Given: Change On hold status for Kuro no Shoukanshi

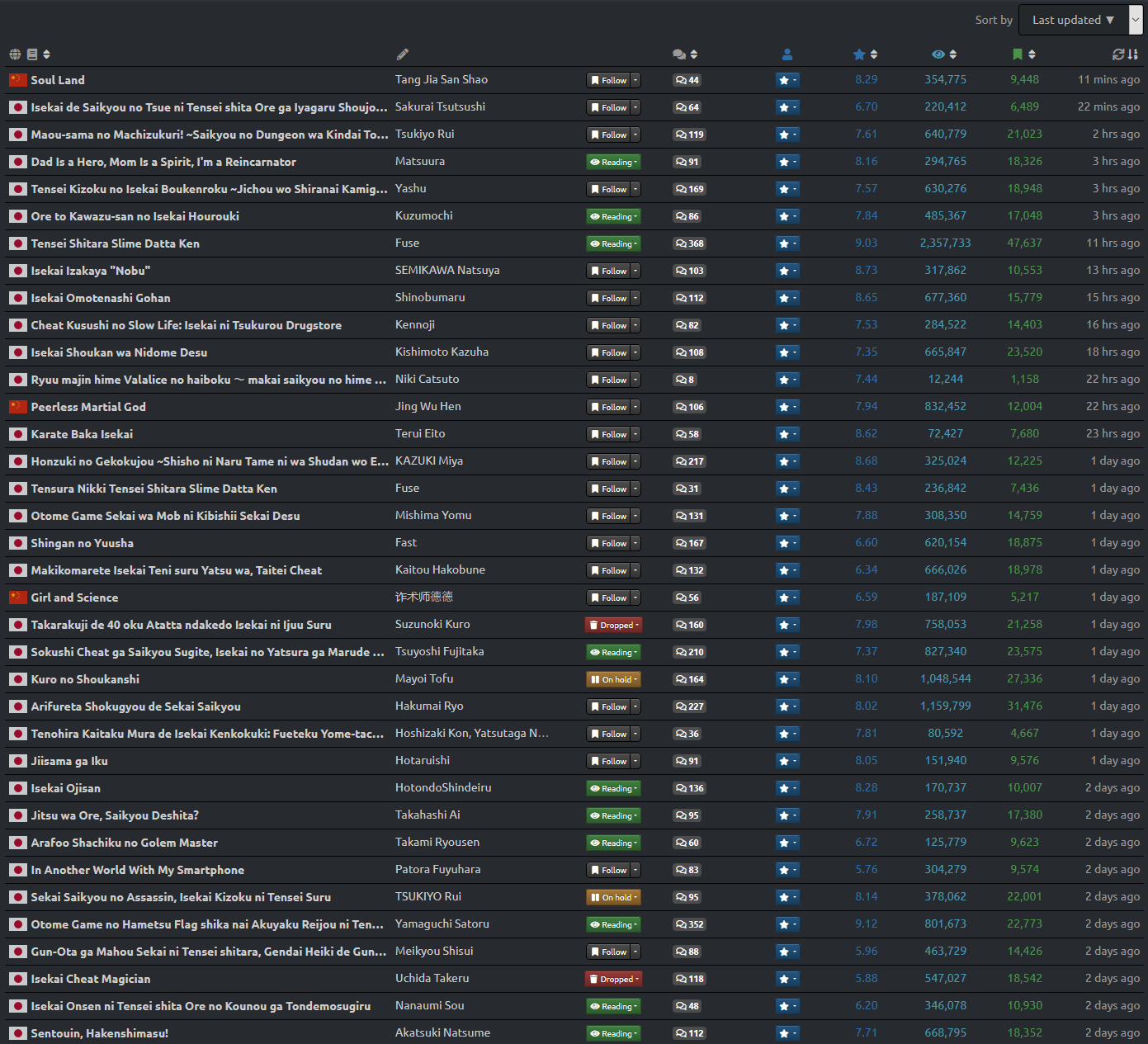Looking at the screenshot, I should (x=613, y=679).
